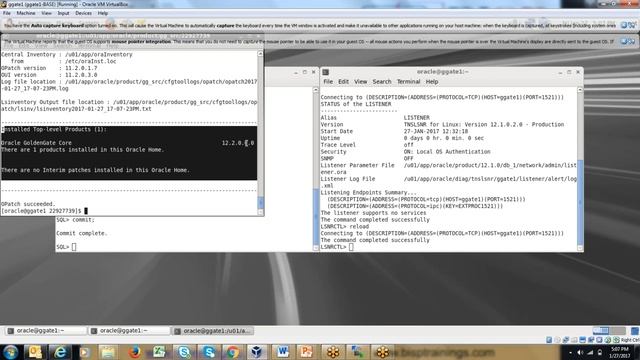
Task: Open VirtualBox View menu
Action: (x=47, y=13)
